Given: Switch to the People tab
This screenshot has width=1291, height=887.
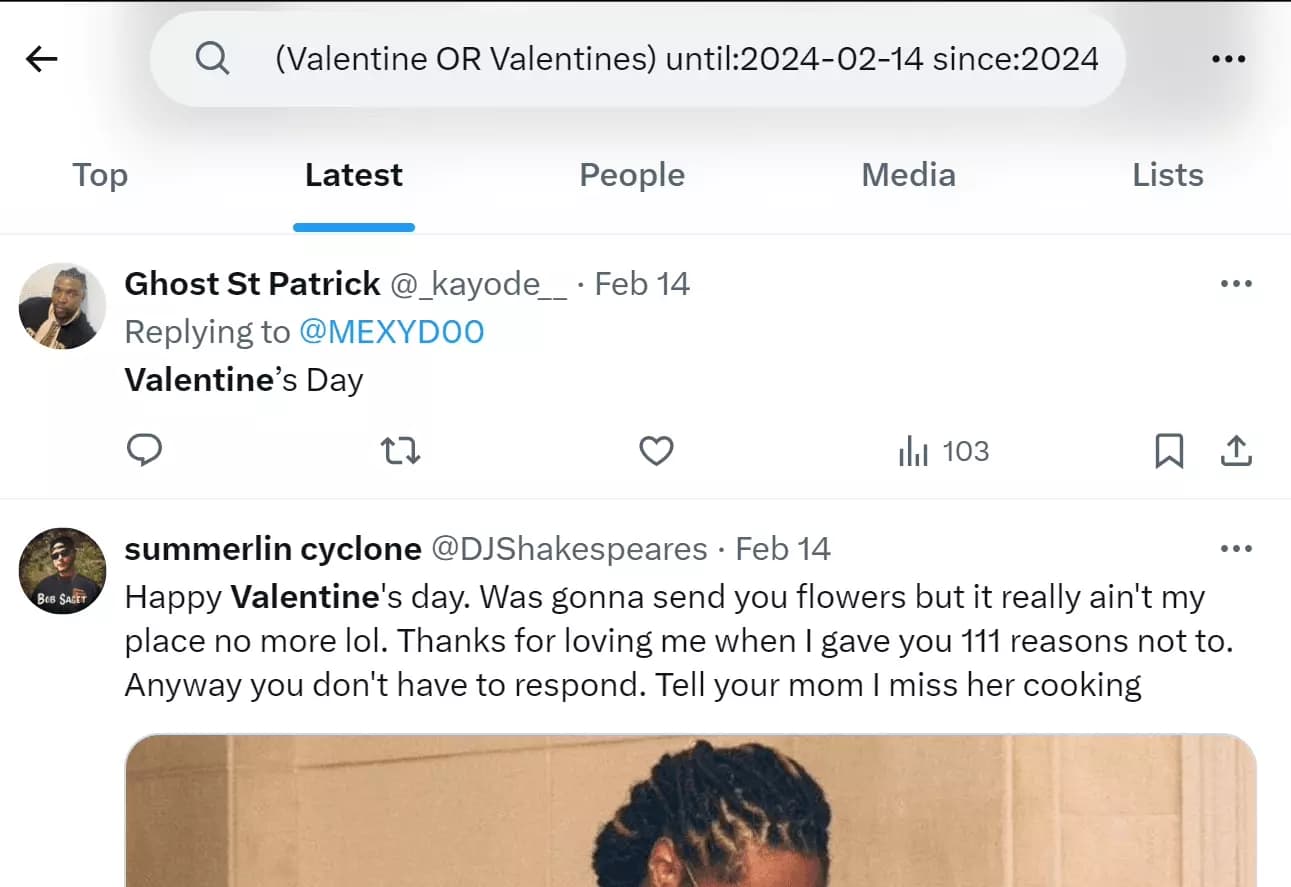Looking at the screenshot, I should (632, 175).
